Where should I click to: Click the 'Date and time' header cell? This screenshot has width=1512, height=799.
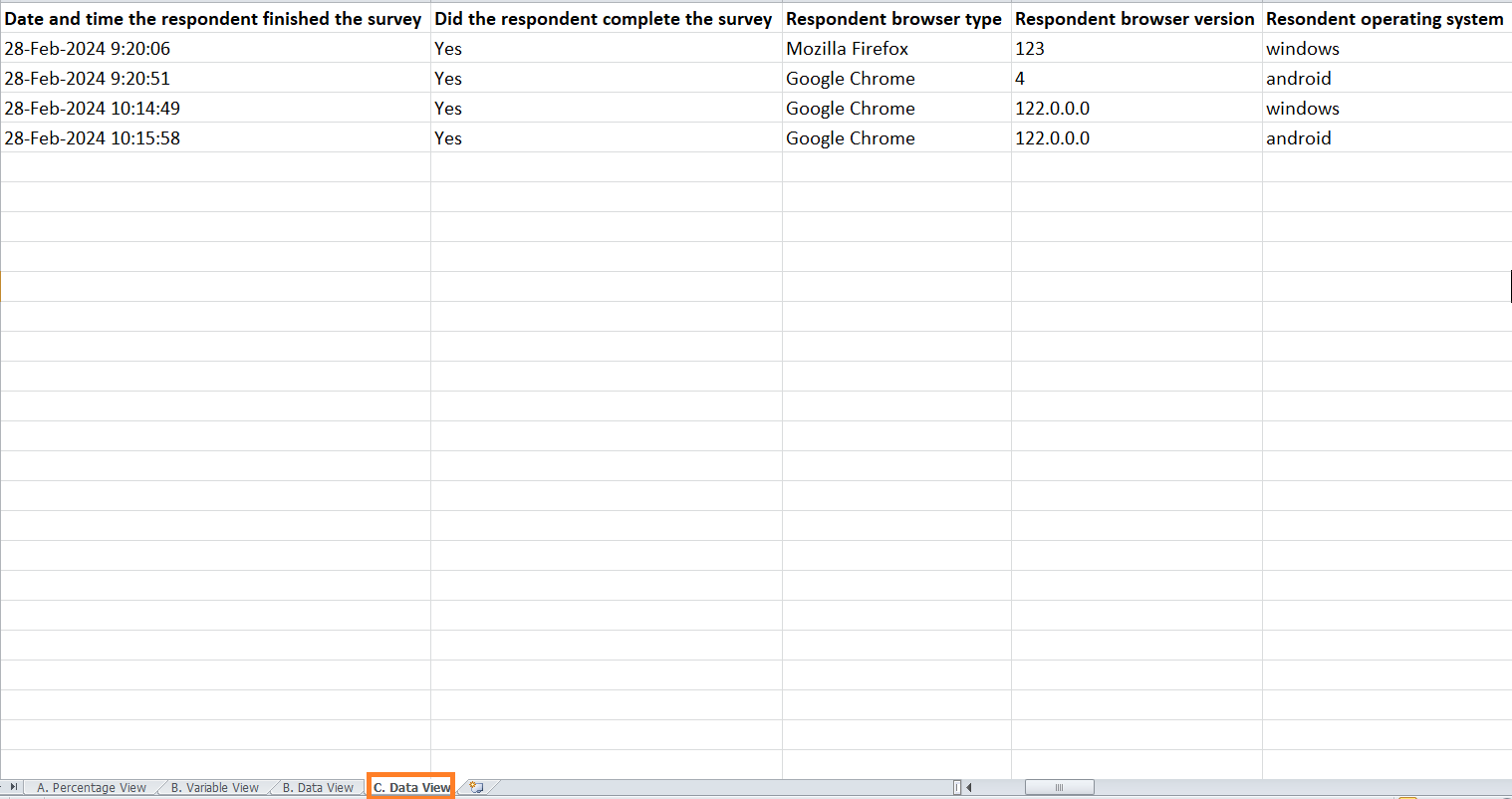click(x=213, y=19)
